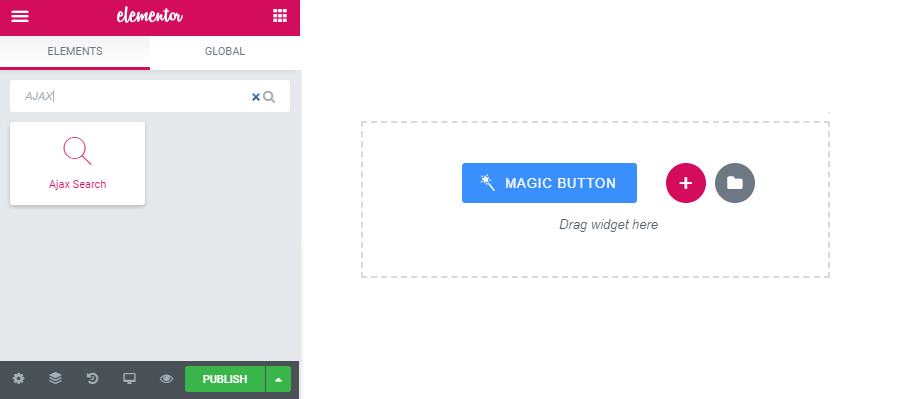Add new section with the plus button
Viewport: 897px width, 399px height.
coord(685,183)
